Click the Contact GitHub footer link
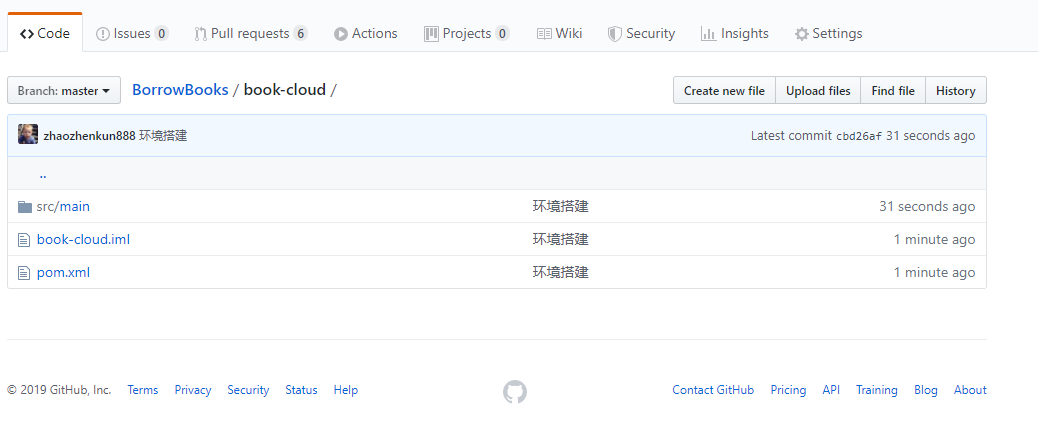 713,390
